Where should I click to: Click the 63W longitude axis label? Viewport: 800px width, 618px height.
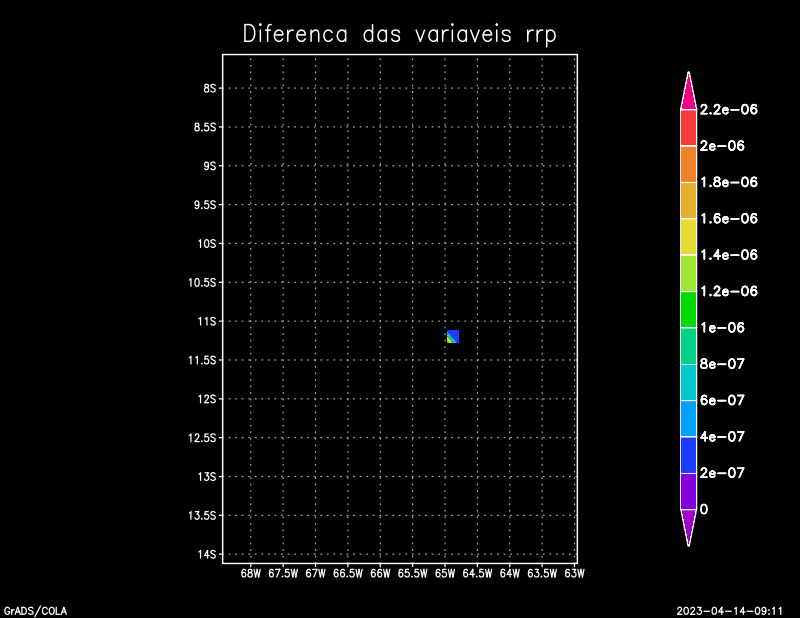[x=574, y=574]
